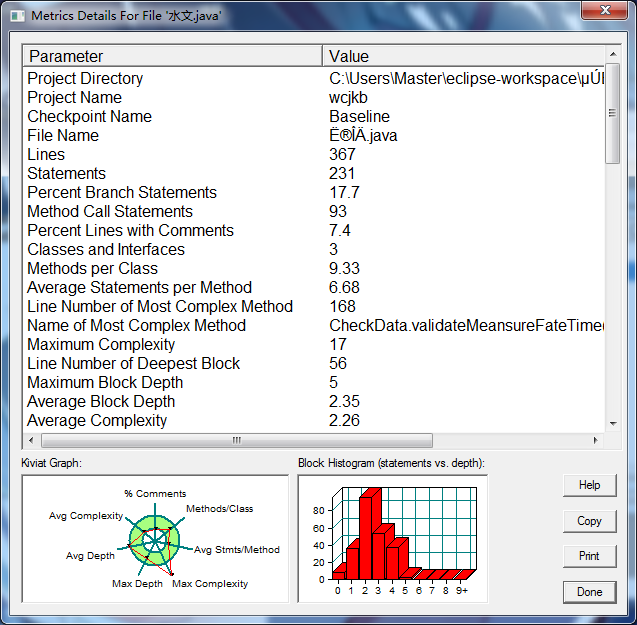Image resolution: width=637 pixels, height=625 pixels.
Task: Select Percent Branch Statements row
Action: pyautogui.click(x=314, y=193)
